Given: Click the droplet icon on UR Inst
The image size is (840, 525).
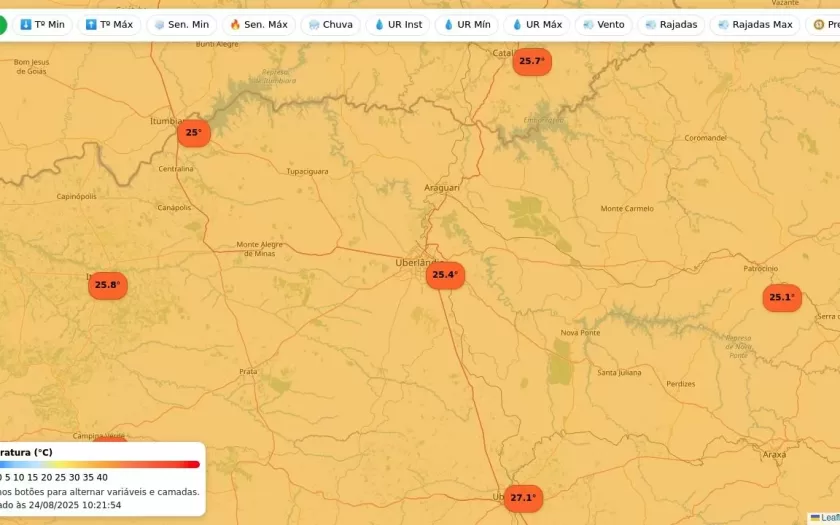Looking at the screenshot, I should (x=380, y=25).
